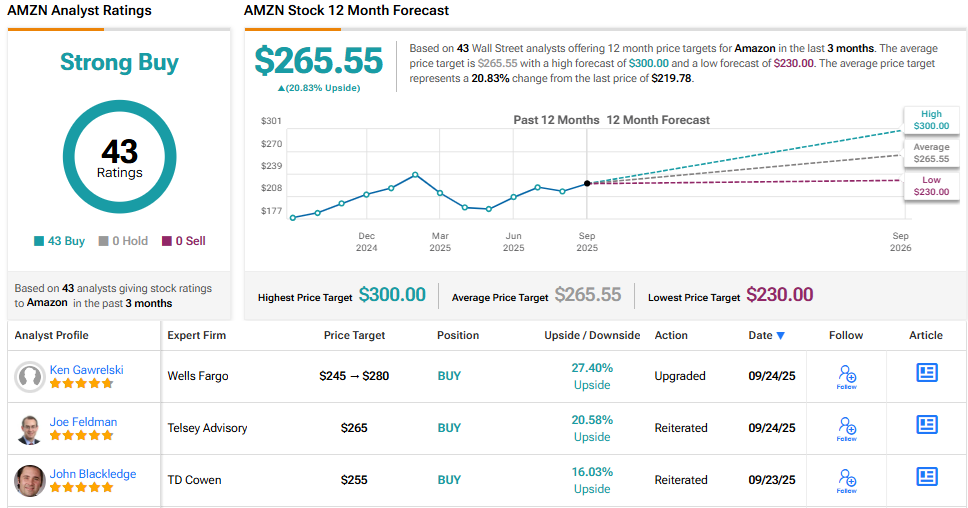Image resolution: width=968 pixels, height=508 pixels.
Task: Click the AMZN Stock 12 Month Forecast heading
Action: click(346, 10)
